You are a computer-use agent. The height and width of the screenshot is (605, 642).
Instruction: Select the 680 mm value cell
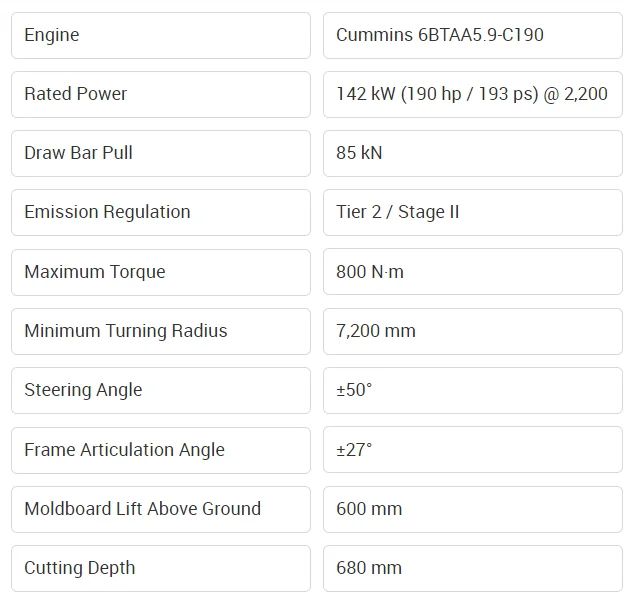point(472,568)
